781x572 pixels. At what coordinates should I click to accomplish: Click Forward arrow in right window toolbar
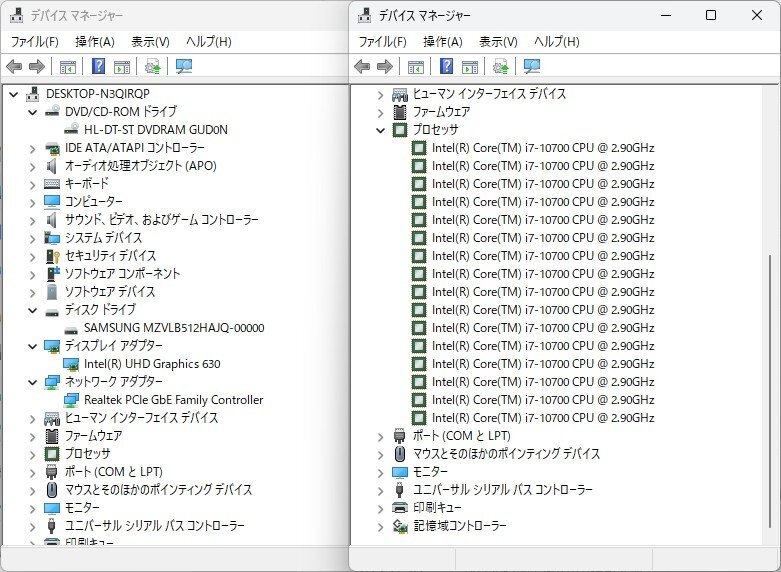(x=385, y=66)
